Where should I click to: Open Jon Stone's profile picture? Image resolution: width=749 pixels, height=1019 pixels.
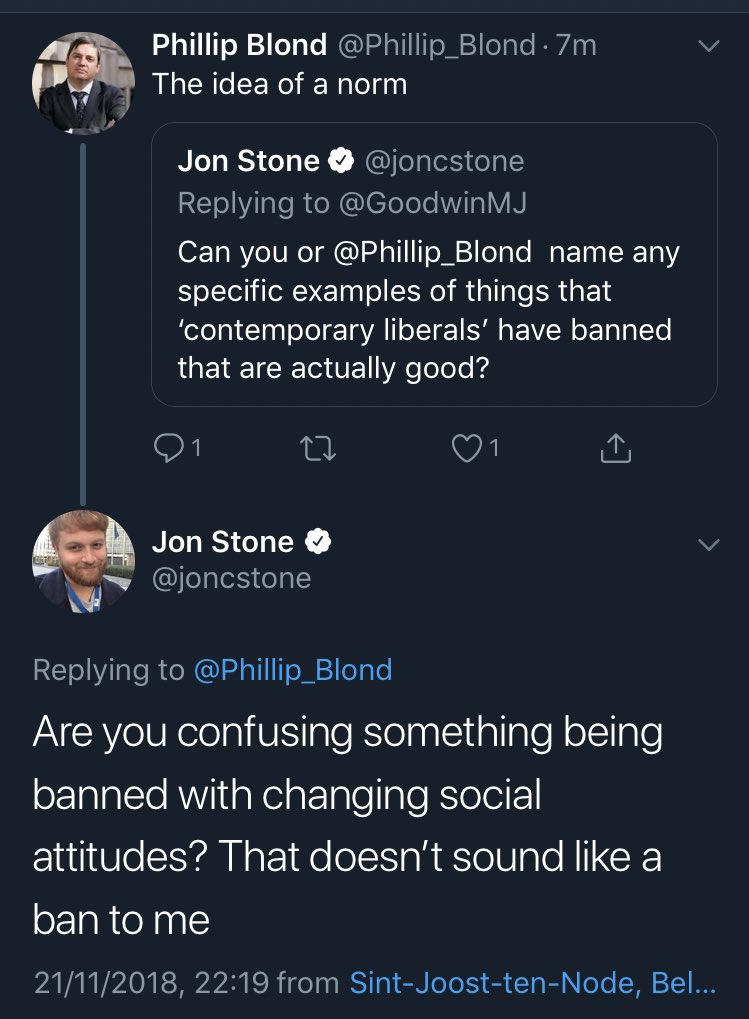83,561
